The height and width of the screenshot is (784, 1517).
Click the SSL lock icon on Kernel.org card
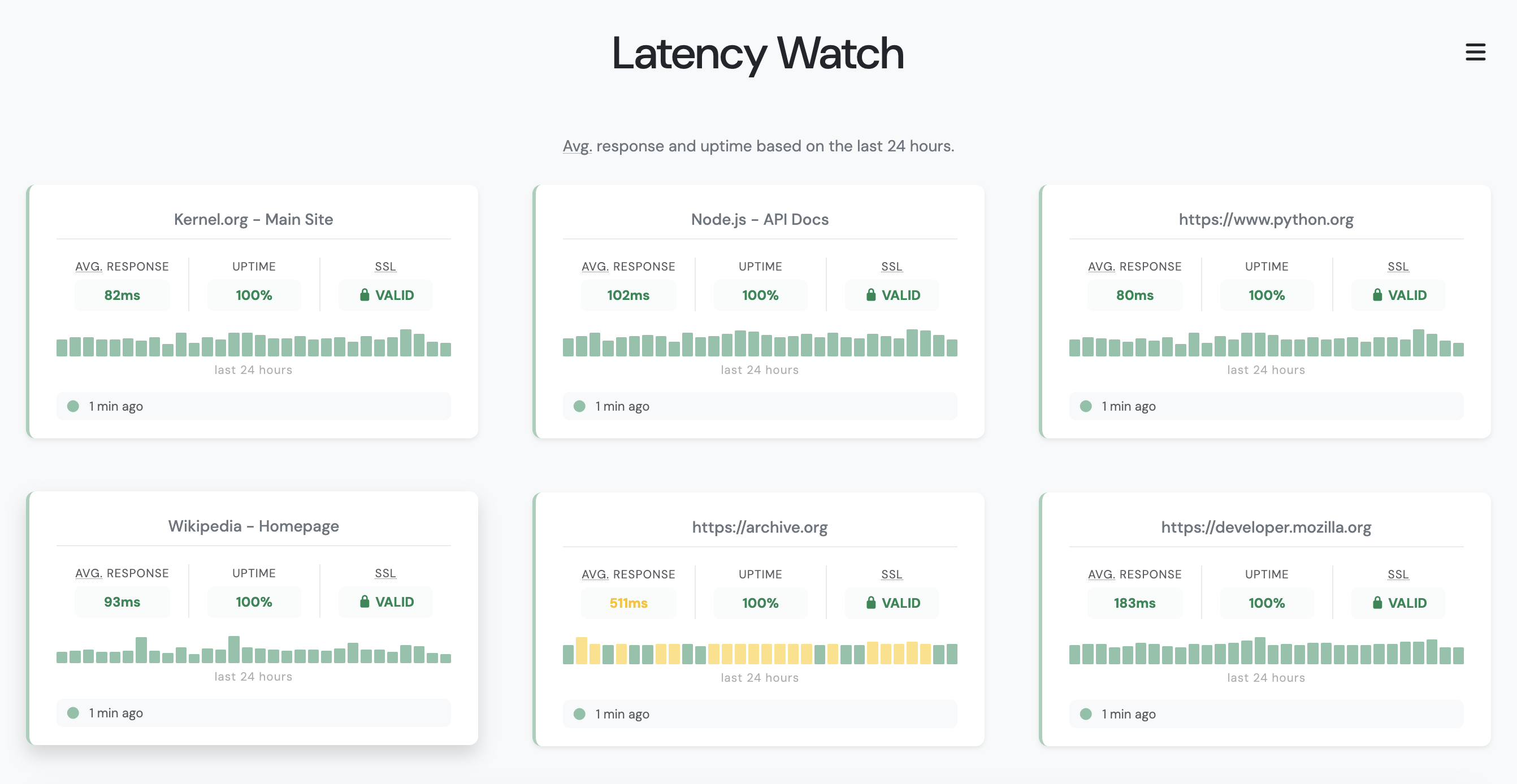point(365,295)
